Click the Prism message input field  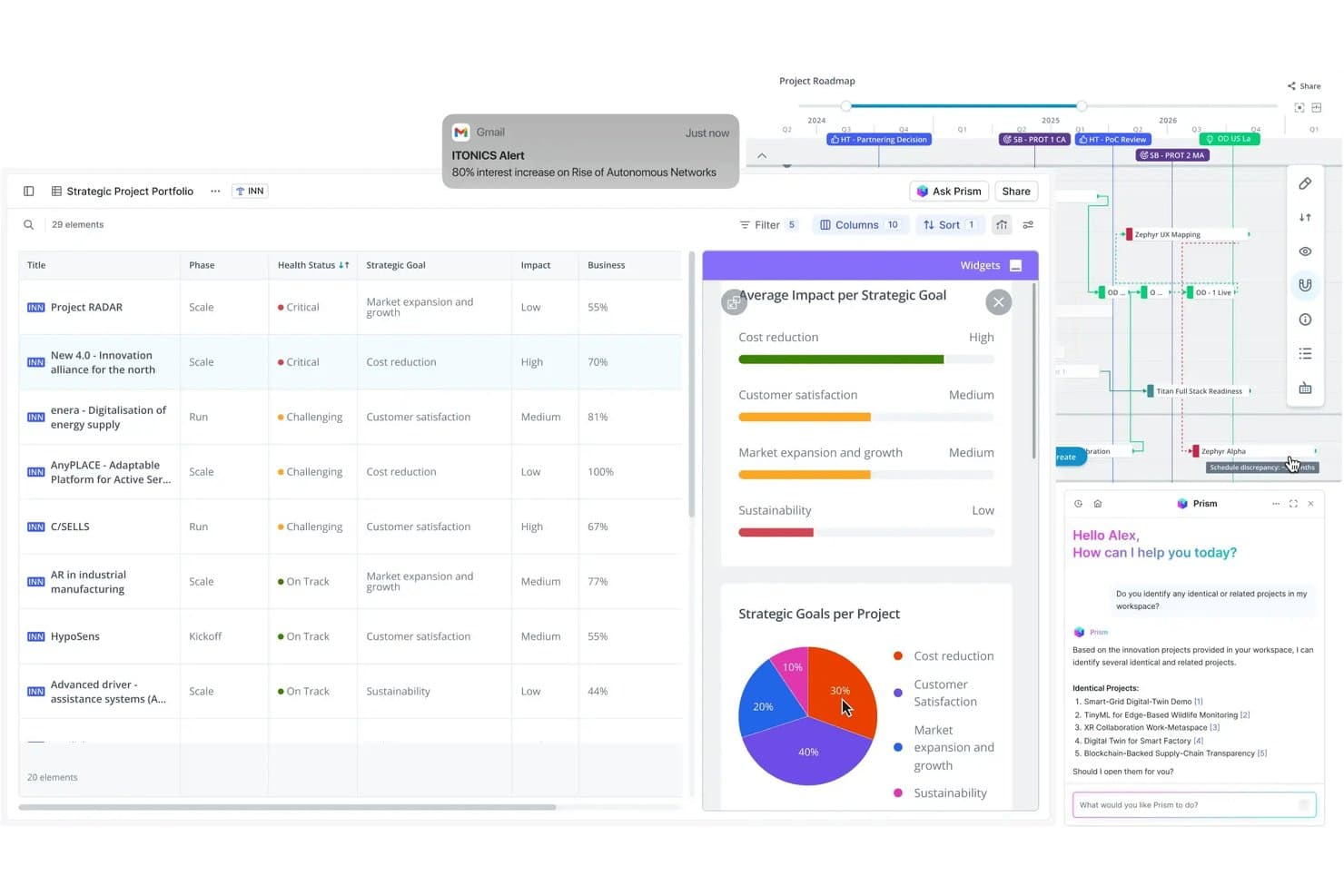click(x=1194, y=805)
